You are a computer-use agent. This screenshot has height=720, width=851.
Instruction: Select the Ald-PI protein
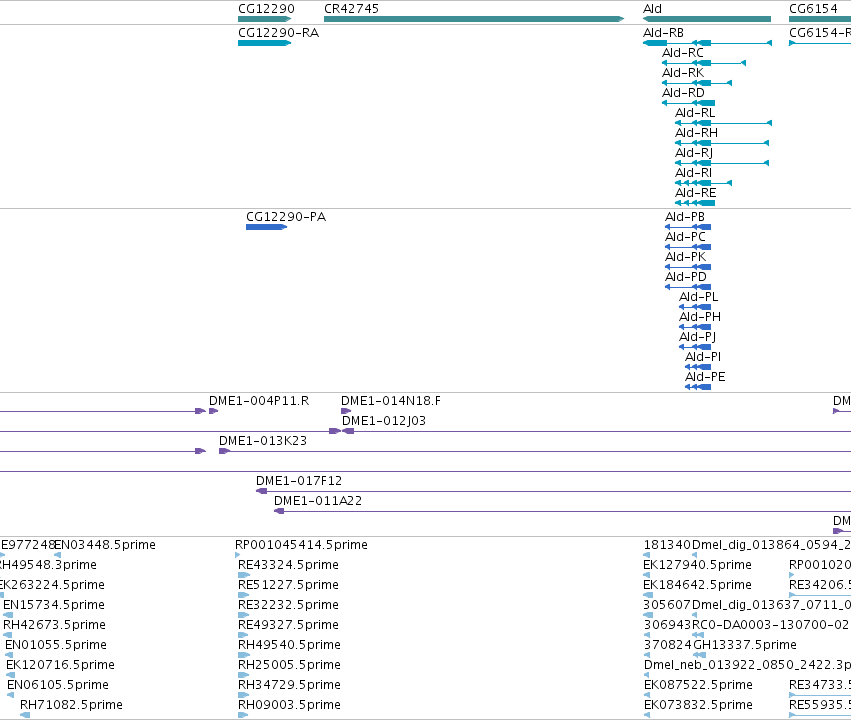(x=698, y=367)
